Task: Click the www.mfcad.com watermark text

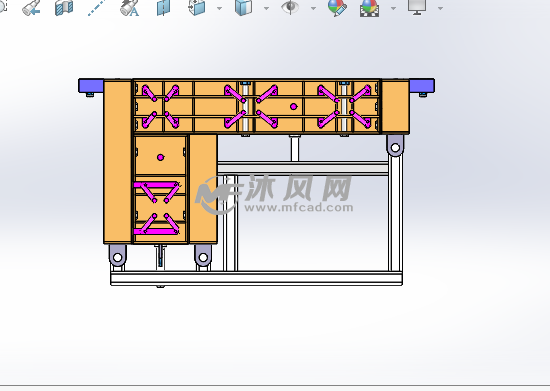Action: click(x=299, y=208)
